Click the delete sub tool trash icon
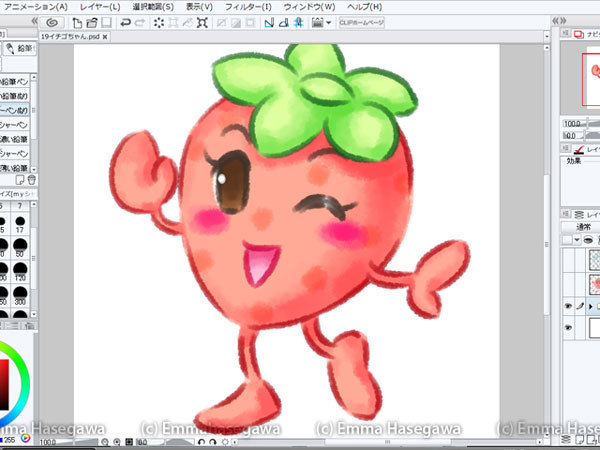The height and width of the screenshot is (450, 600). (x=31, y=180)
